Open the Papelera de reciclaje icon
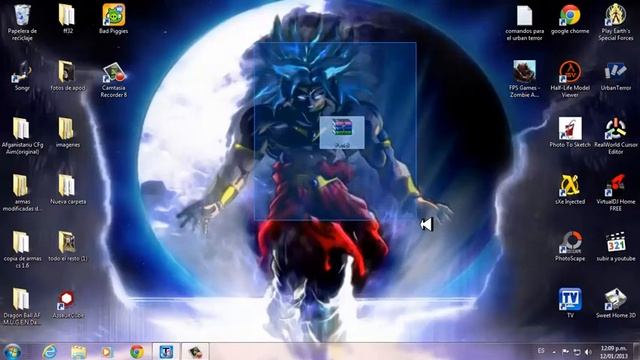 [x=22, y=22]
